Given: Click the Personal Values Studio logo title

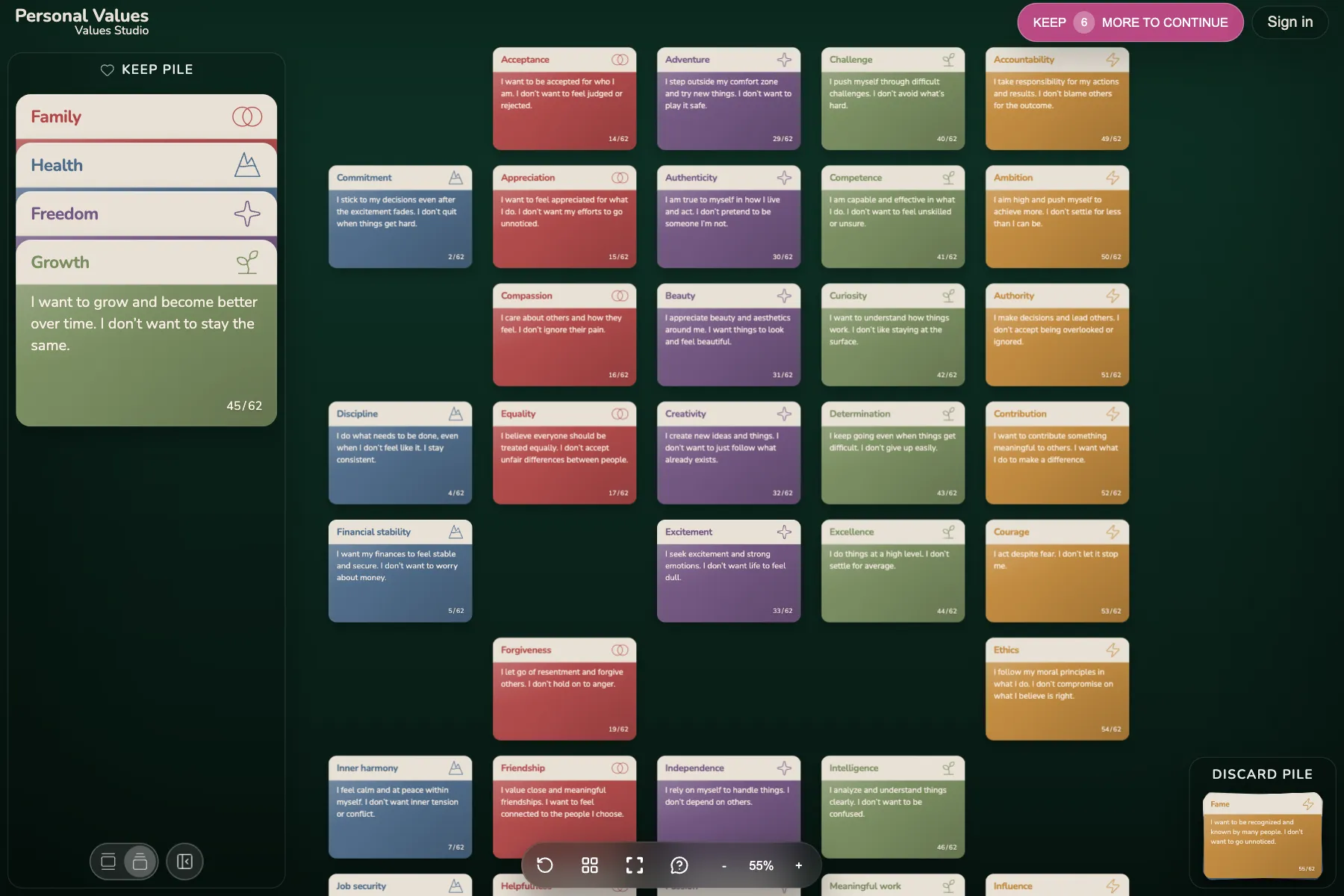Looking at the screenshot, I should point(82,22).
